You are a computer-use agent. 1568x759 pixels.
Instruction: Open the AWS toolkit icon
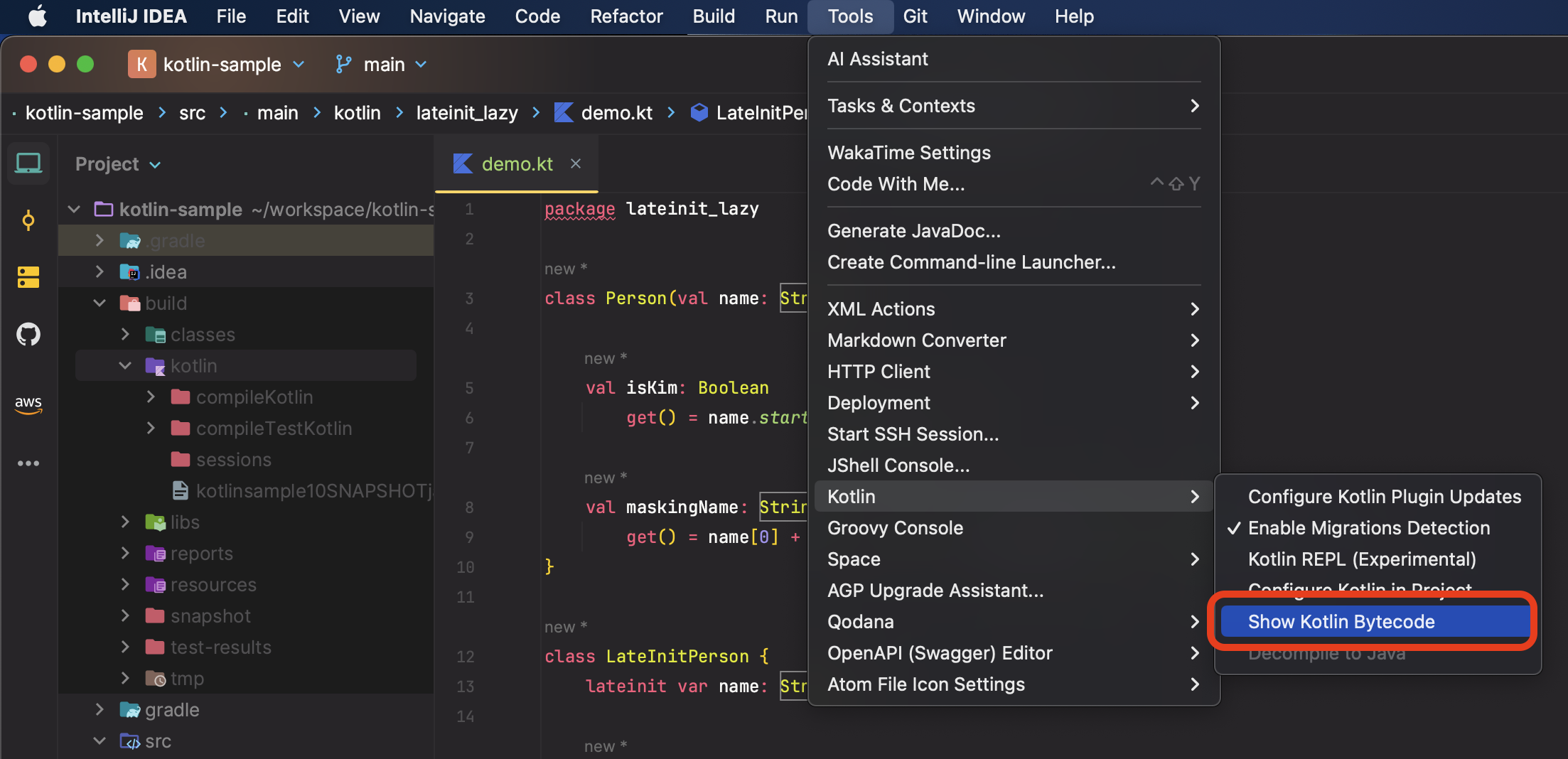tap(28, 404)
